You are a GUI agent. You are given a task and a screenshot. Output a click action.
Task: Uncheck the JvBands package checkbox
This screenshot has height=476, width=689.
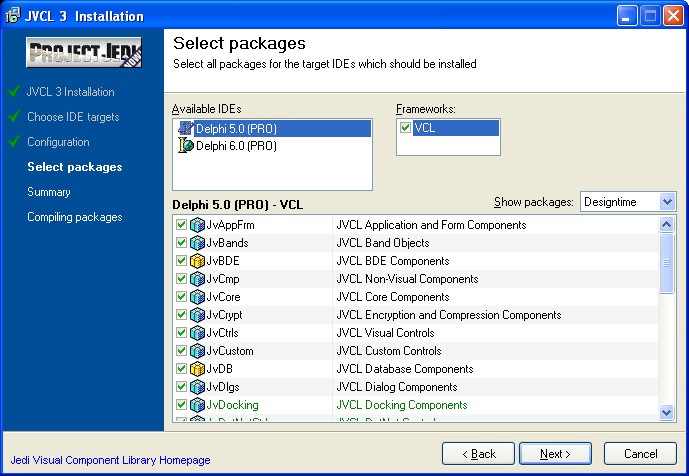coord(181,243)
